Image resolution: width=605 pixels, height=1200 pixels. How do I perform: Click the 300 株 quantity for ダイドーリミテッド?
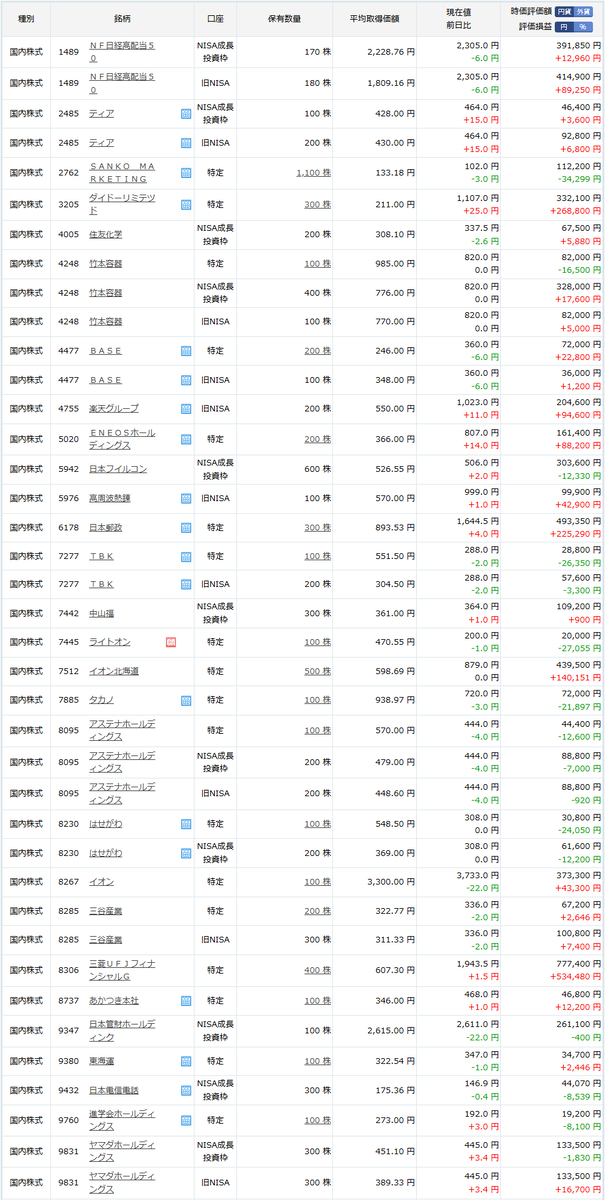pos(318,204)
